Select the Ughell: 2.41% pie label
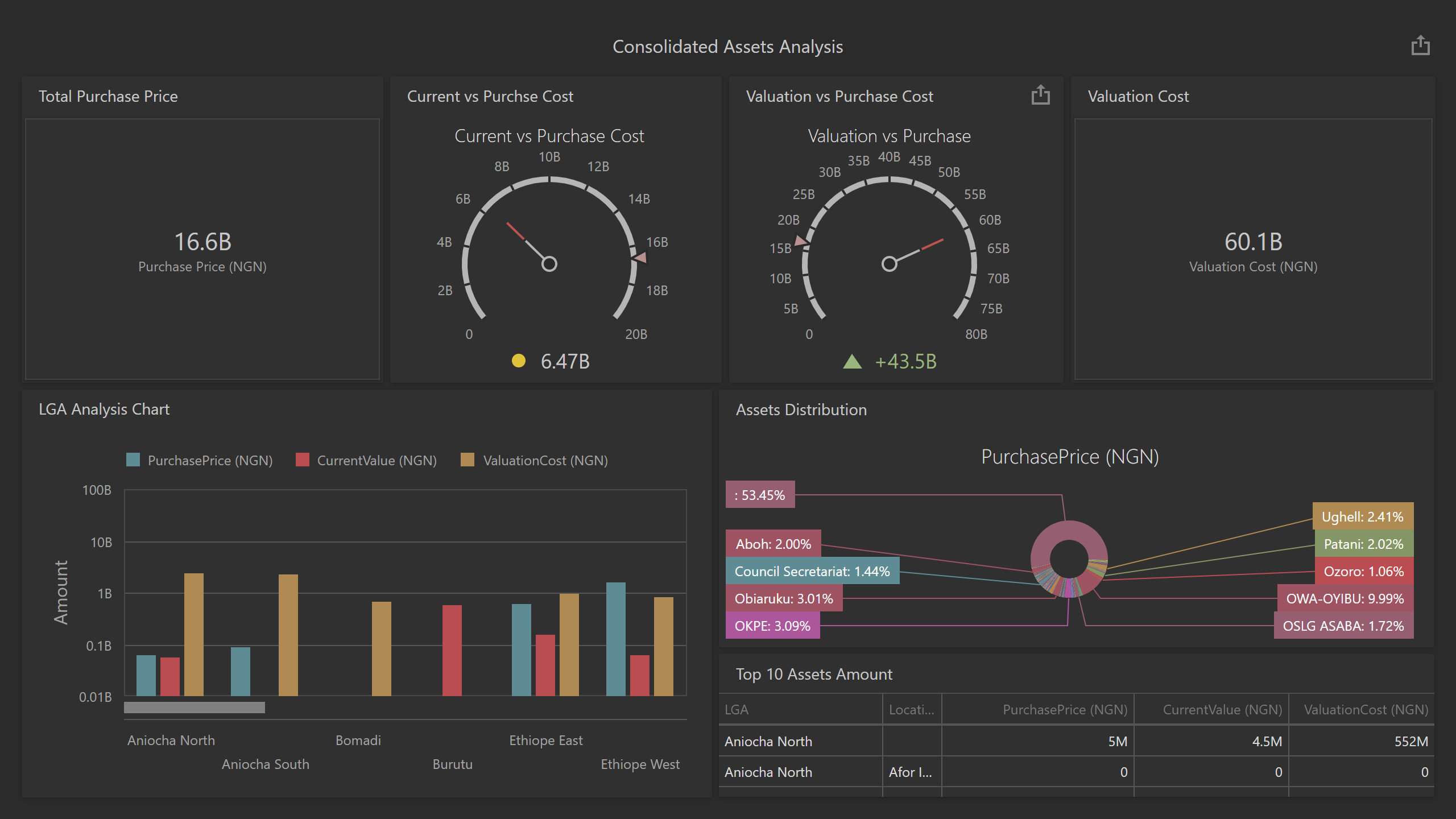The image size is (1456, 819). pos(1363,516)
